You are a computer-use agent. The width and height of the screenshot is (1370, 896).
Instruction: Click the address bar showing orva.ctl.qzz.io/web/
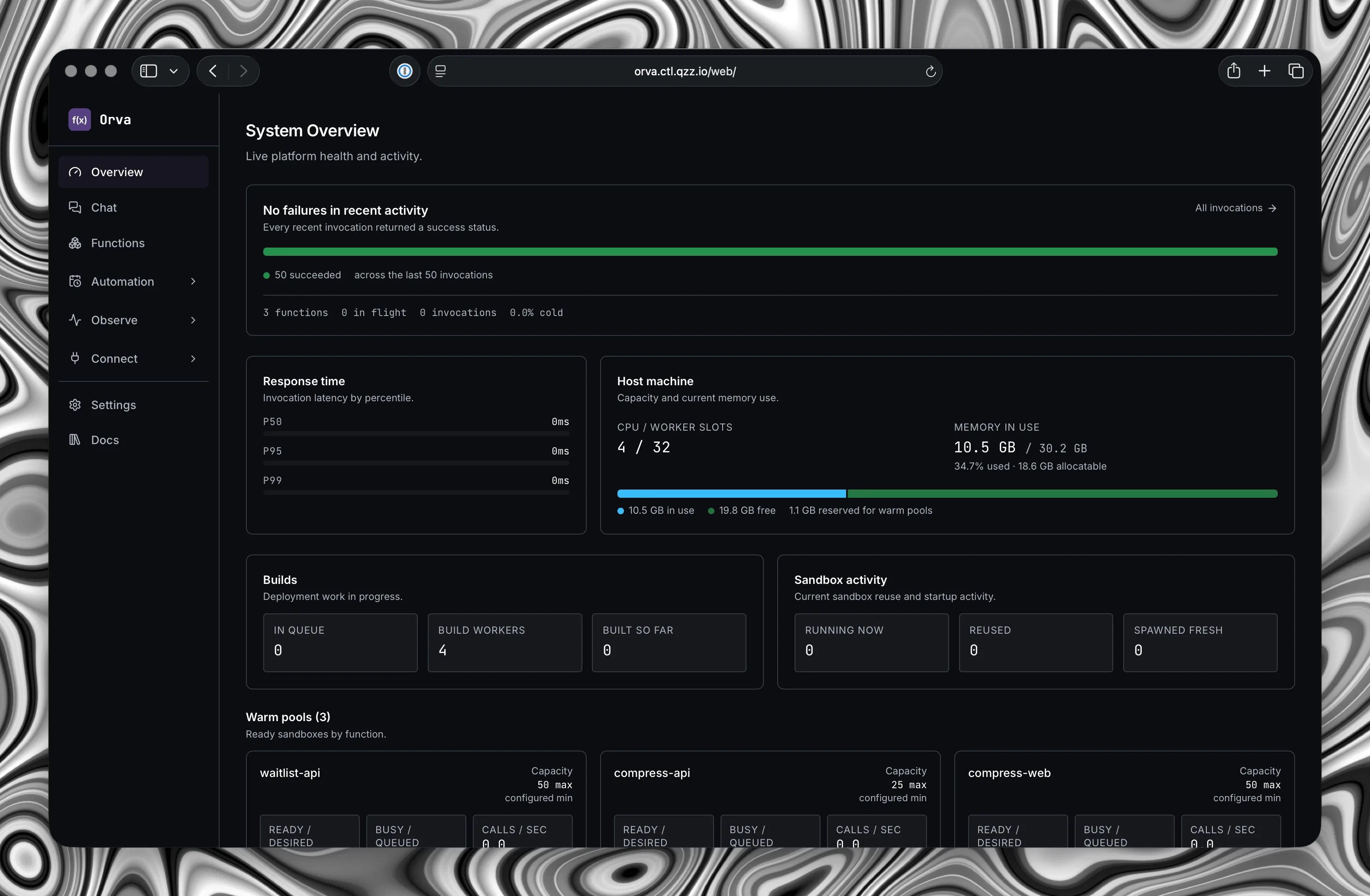click(x=685, y=71)
